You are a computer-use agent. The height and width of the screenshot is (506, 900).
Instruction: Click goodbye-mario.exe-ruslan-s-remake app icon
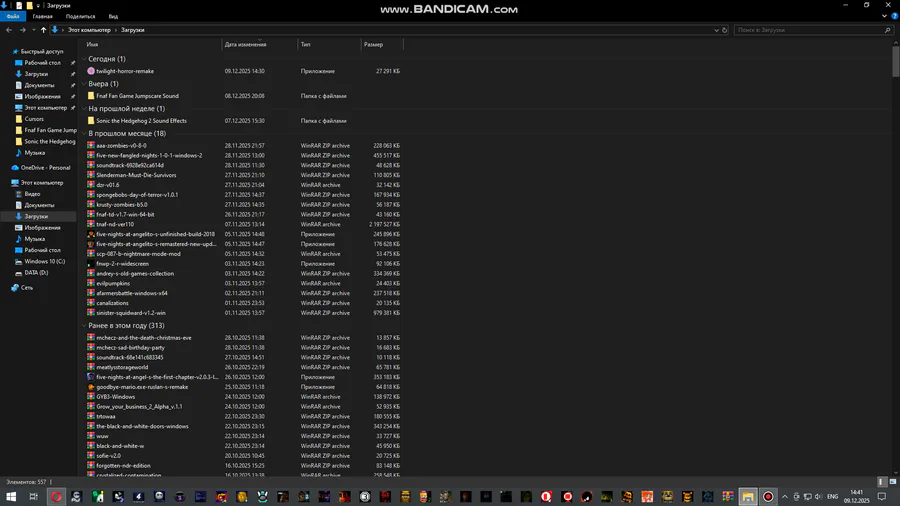[91, 387]
